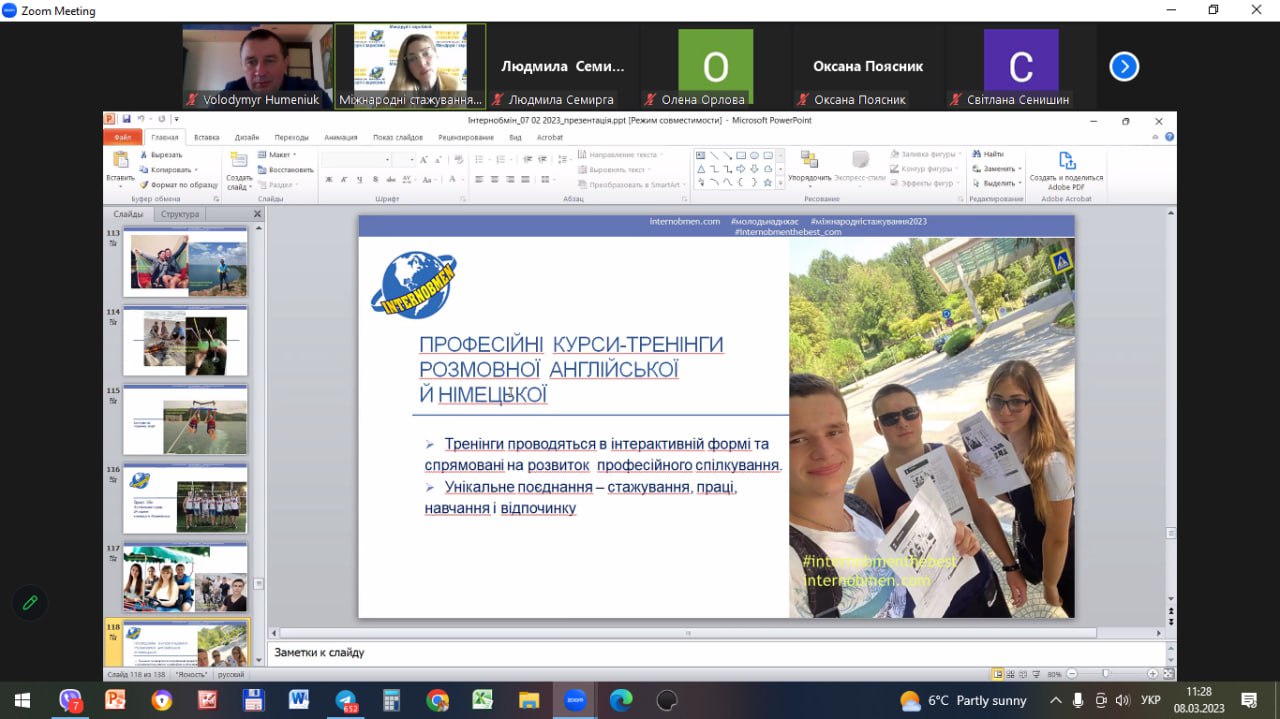
Task: Click the Создать слайд new slide icon
Action: [238, 161]
